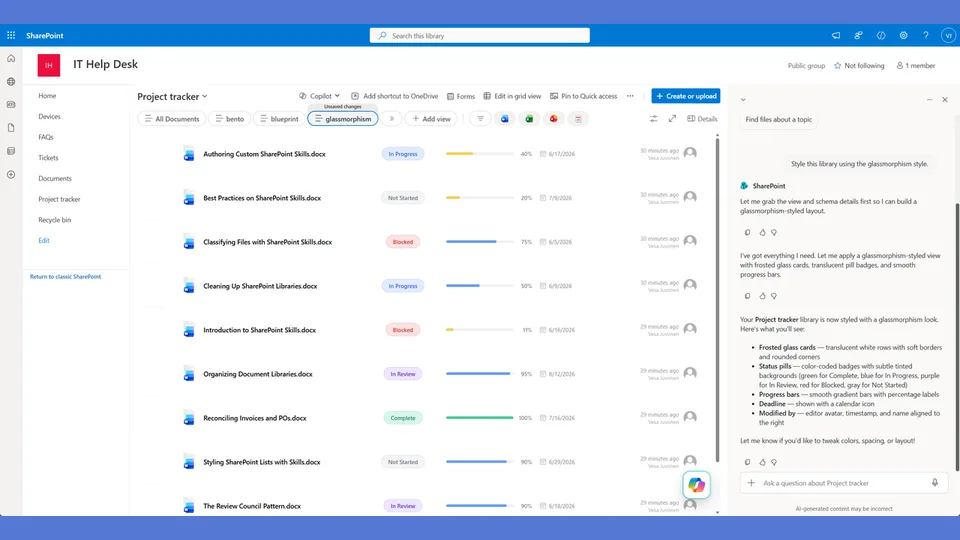
Task: Filter by Word file type icon
Action: click(x=504, y=119)
